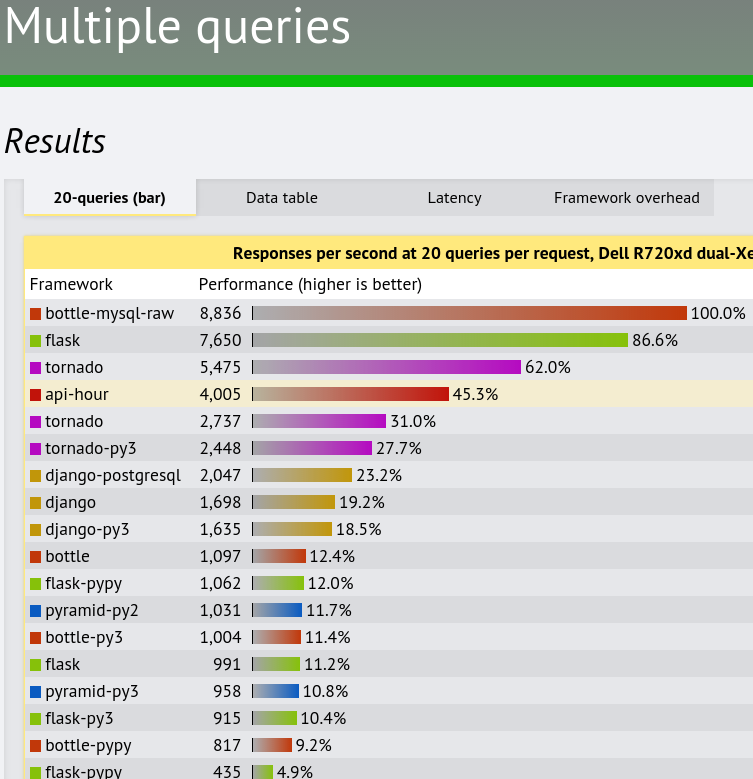Select the Framework overhead tab
Image resolution: width=753 pixels, height=779 pixels.
coord(627,198)
